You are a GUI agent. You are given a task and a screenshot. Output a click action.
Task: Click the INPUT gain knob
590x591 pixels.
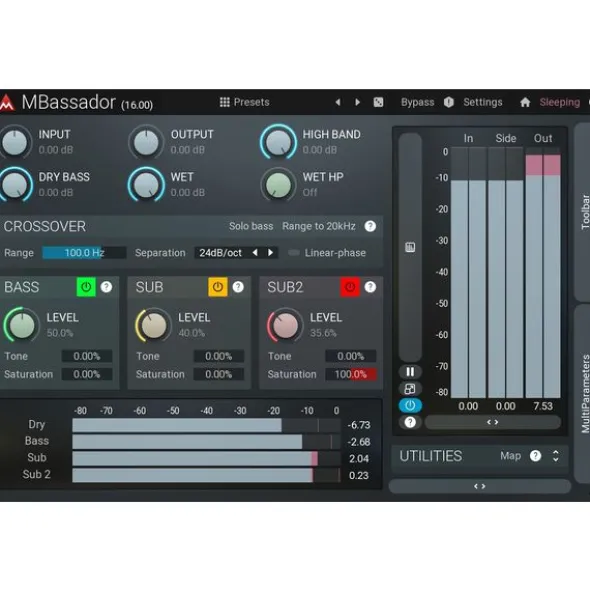(x=15, y=142)
